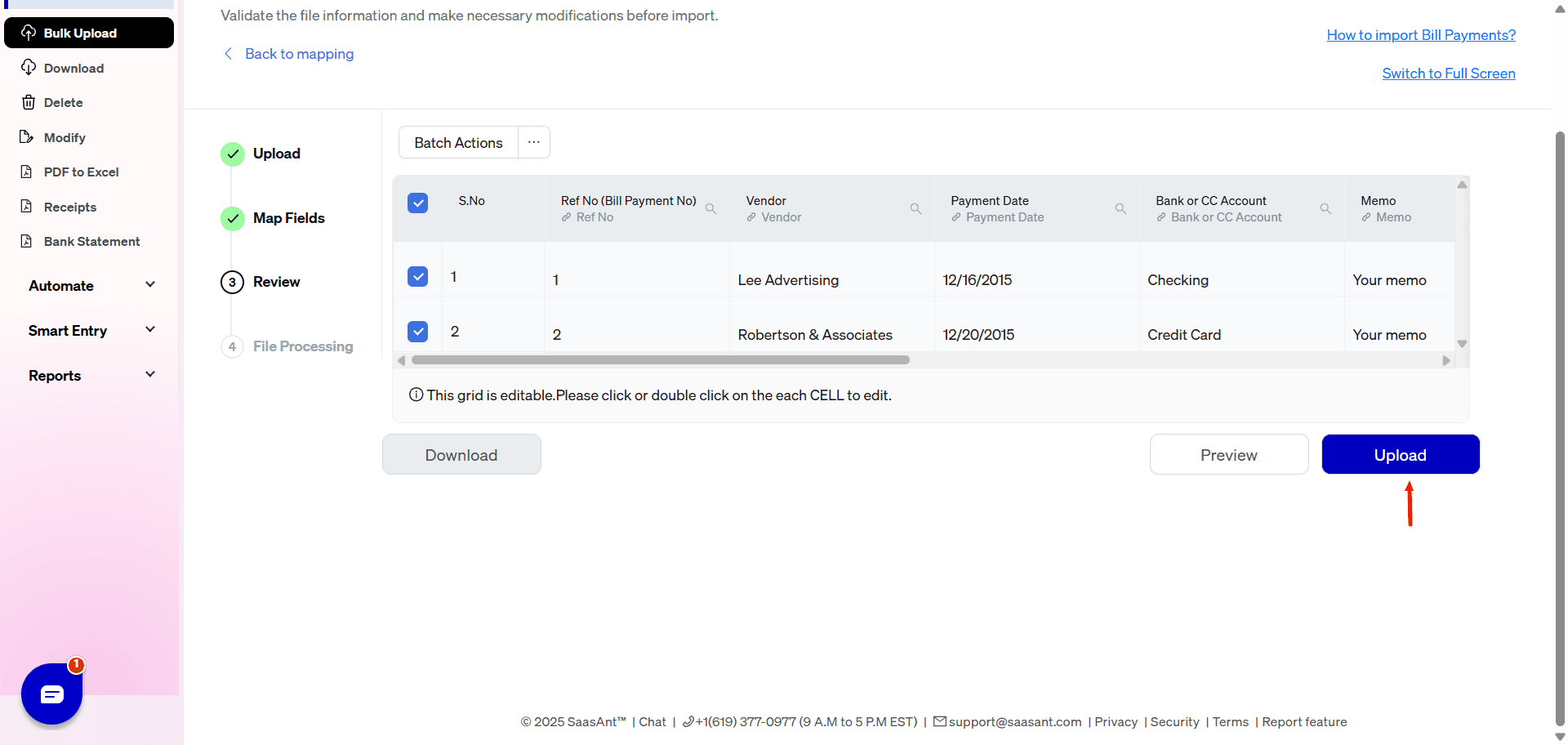Click the grid scroll down arrow

(1462, 344)
